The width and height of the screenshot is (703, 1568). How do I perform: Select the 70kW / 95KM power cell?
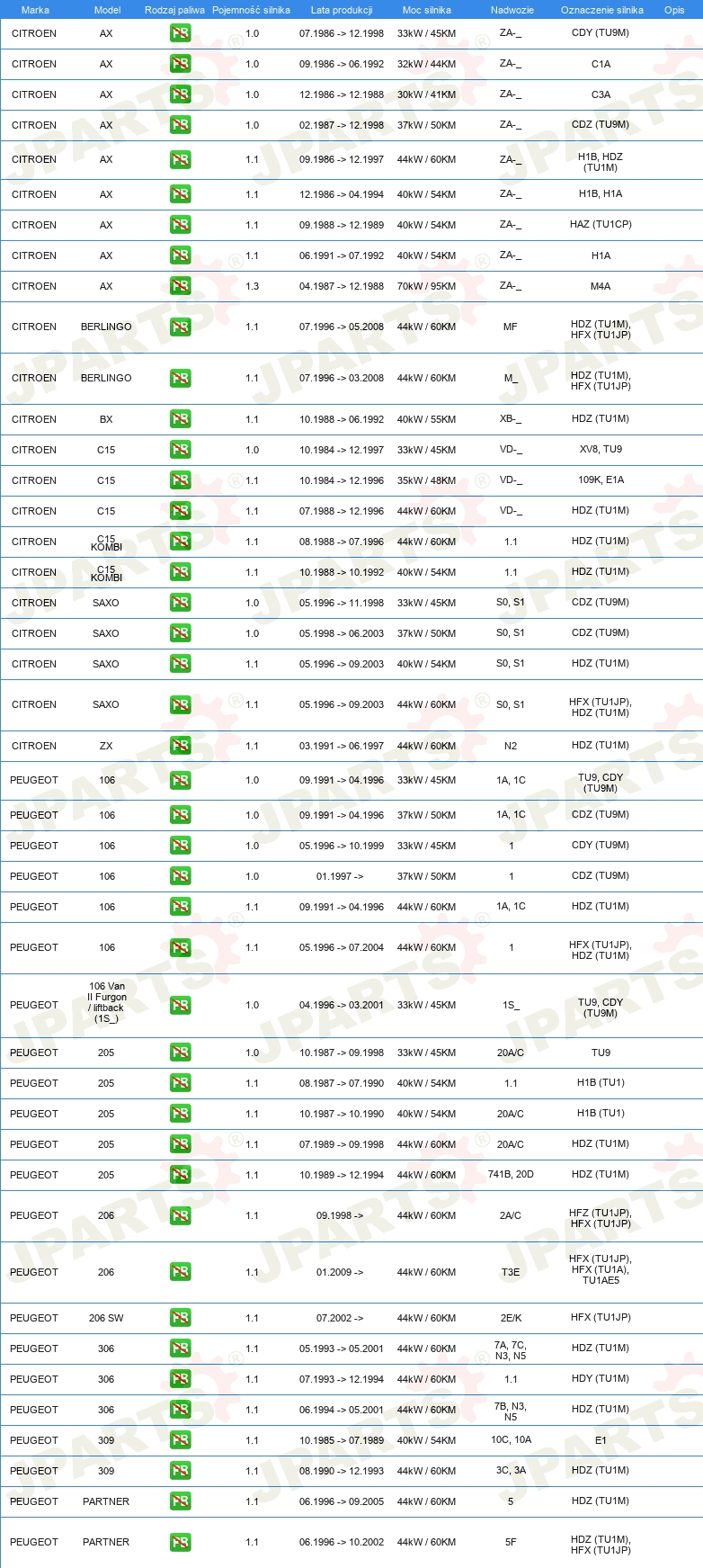426,286
